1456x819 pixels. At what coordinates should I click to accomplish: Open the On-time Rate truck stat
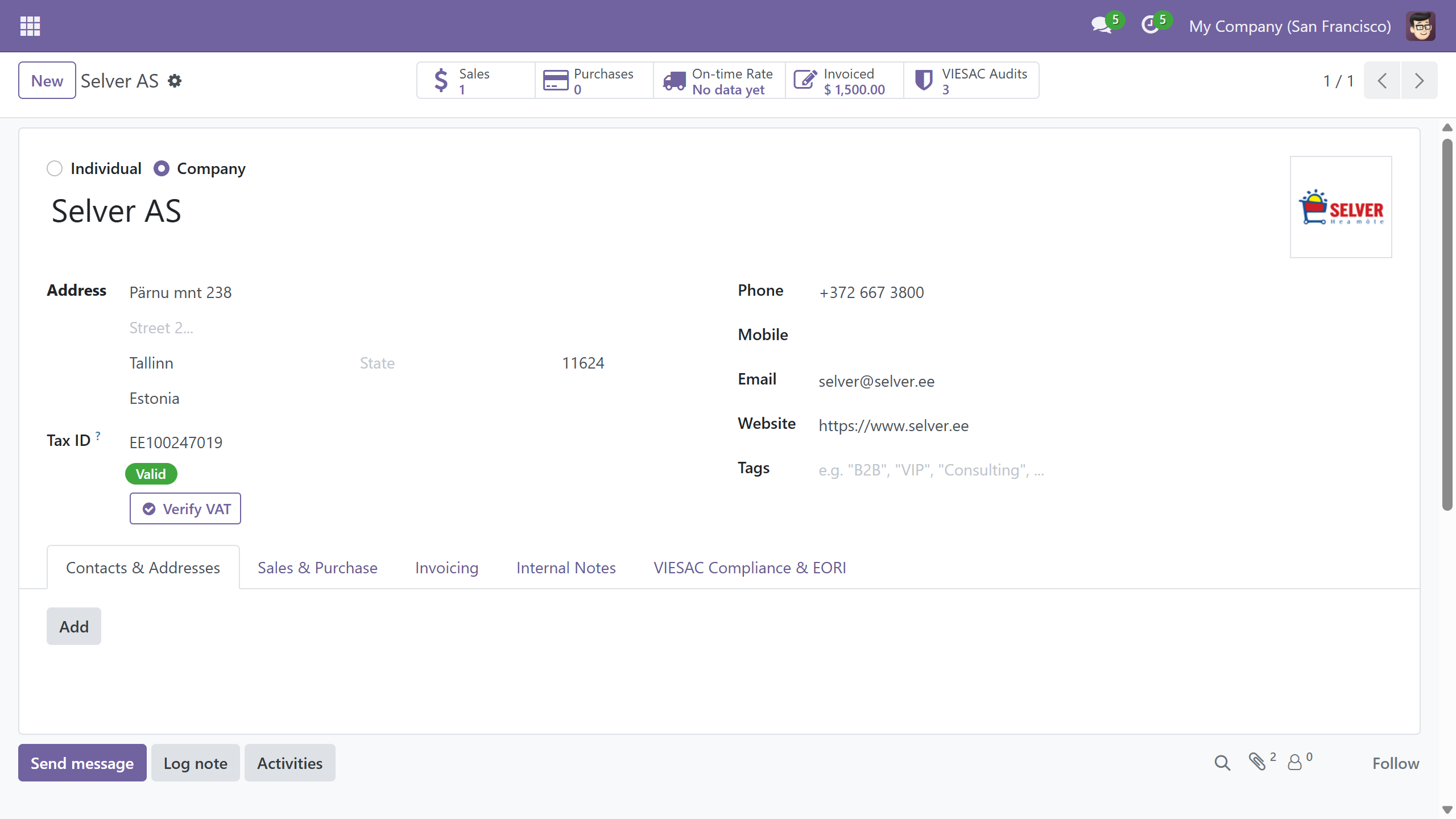pos(719,81)
